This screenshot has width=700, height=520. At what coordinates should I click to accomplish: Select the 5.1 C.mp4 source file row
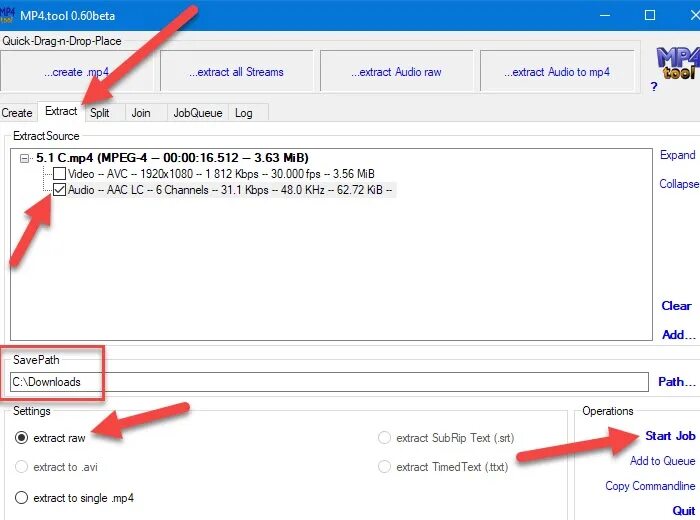click(172, 158)
